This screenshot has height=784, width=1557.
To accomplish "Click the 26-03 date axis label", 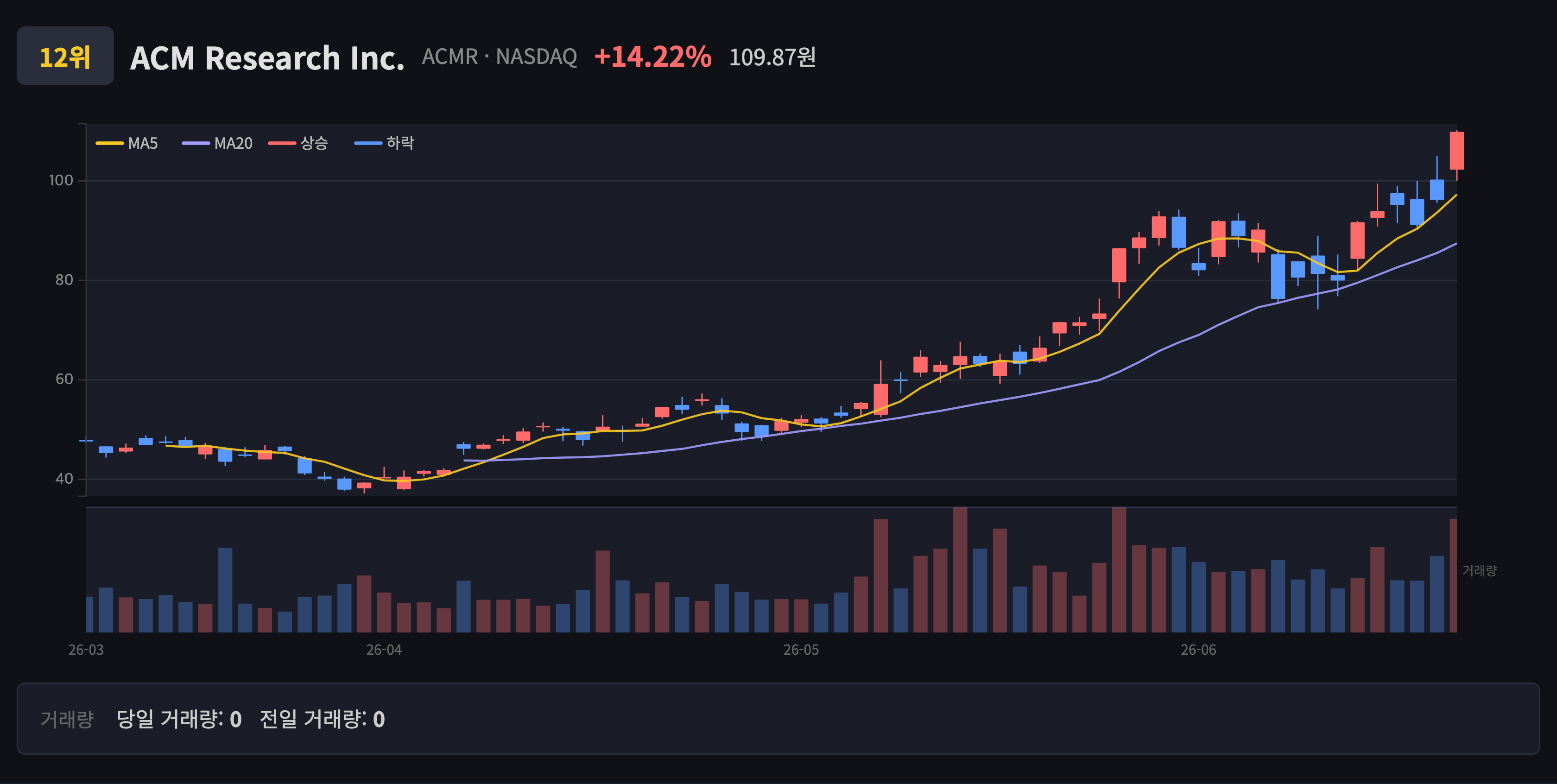I will click(x=86, y=650).
